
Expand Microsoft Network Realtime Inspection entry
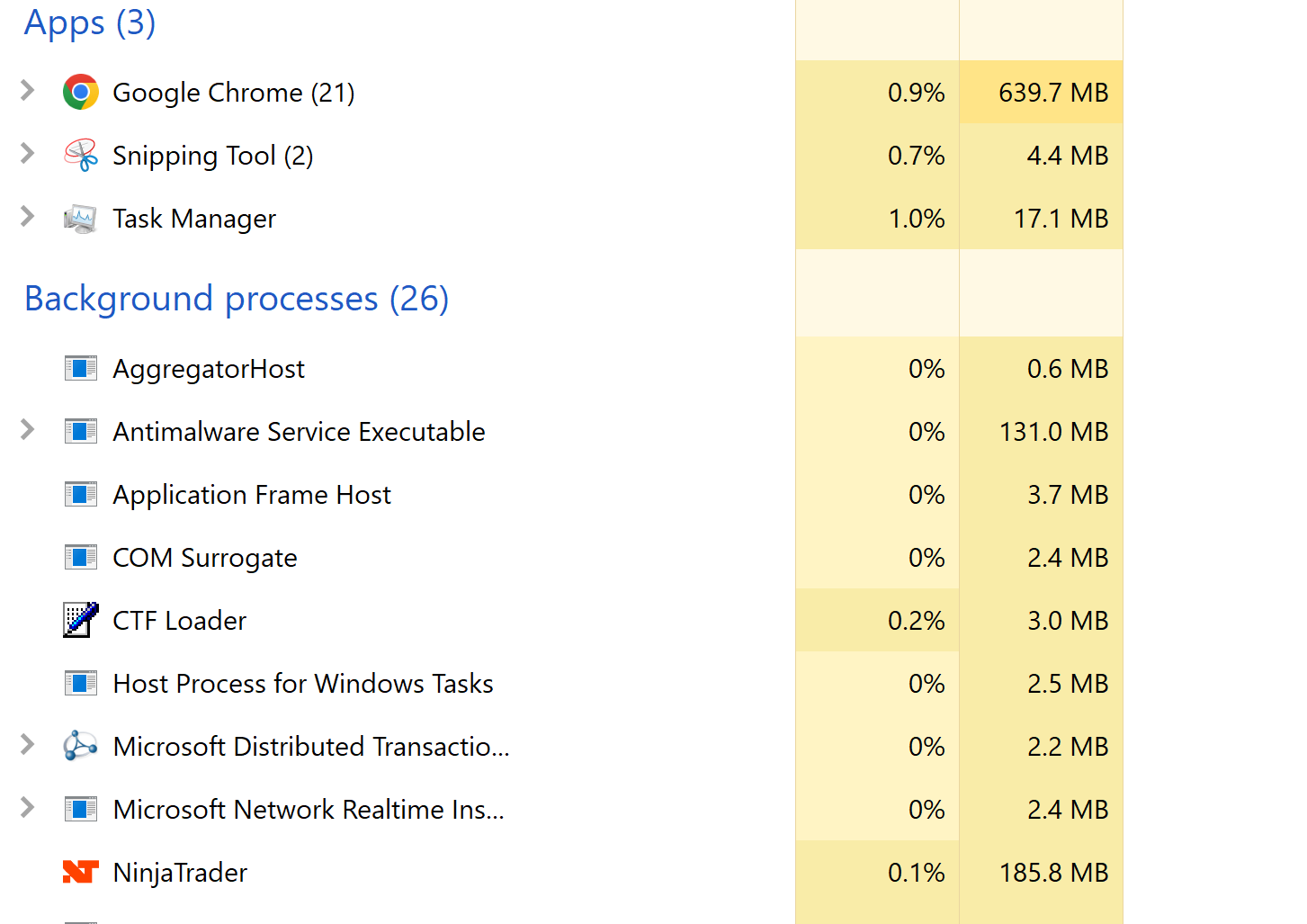tap(28, 808)
